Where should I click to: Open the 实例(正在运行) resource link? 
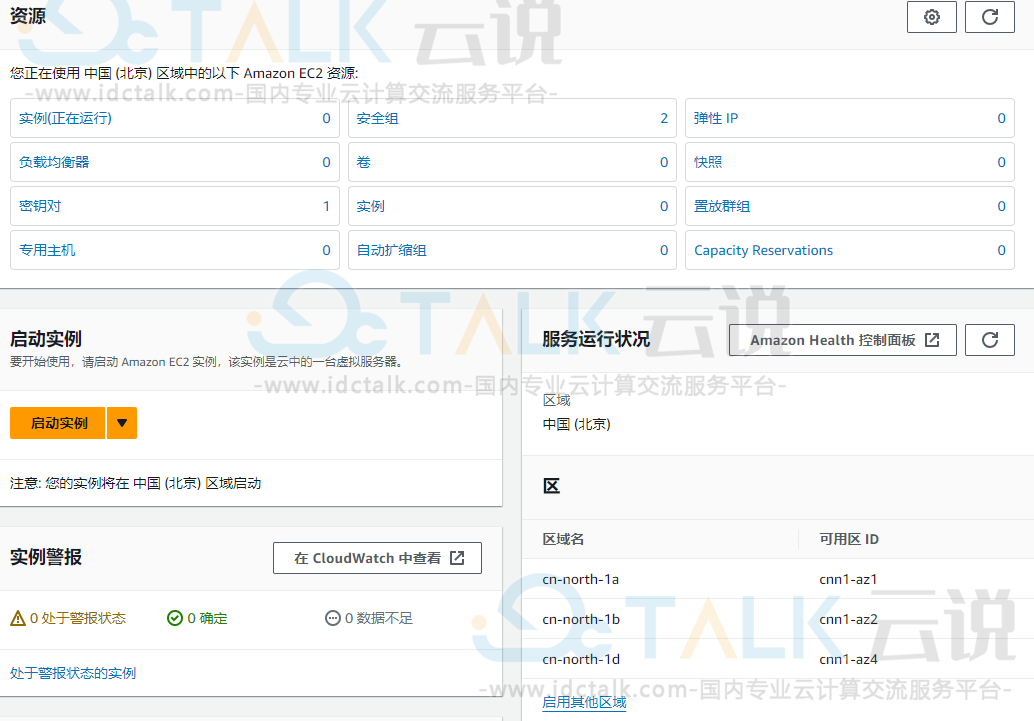[65, 118]
